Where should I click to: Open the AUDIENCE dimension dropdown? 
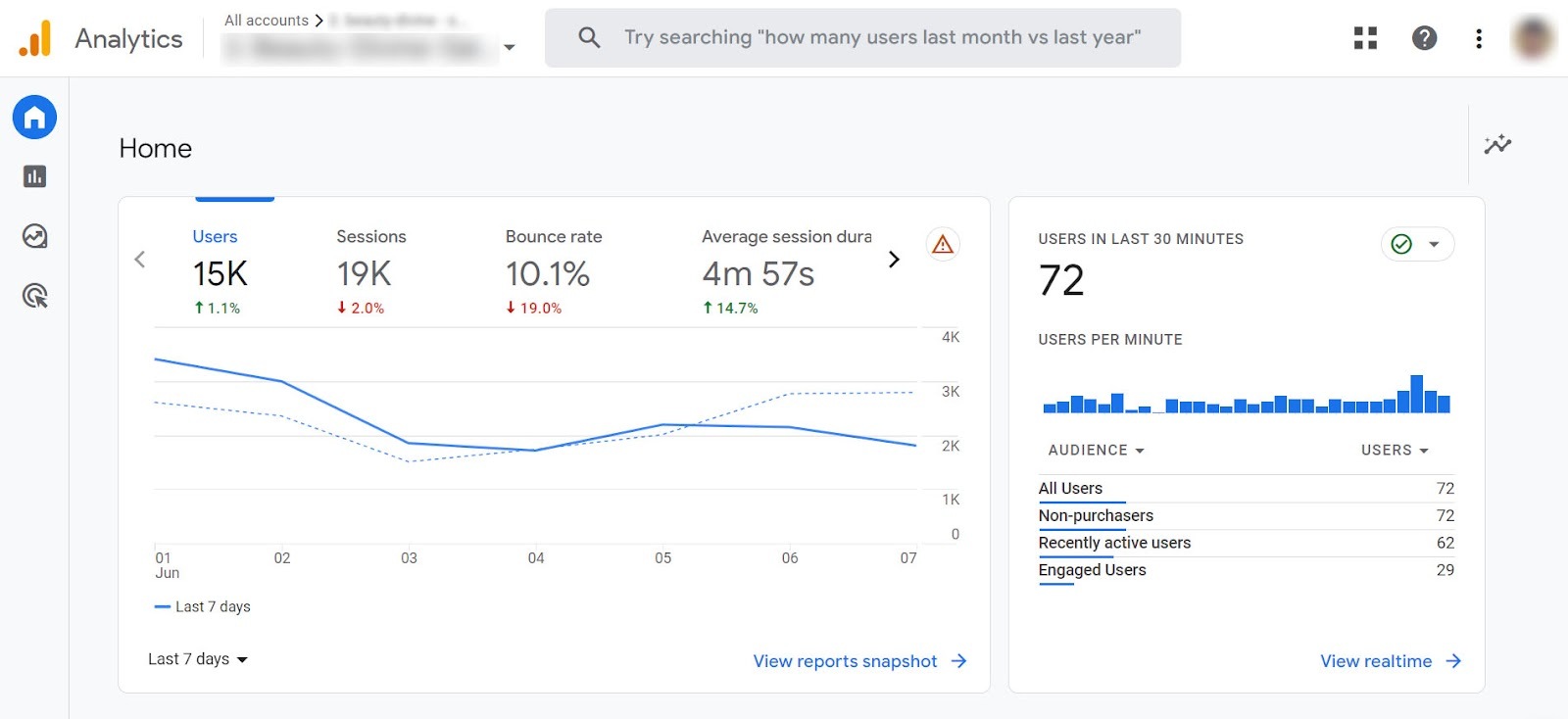tap(1096, 450)
